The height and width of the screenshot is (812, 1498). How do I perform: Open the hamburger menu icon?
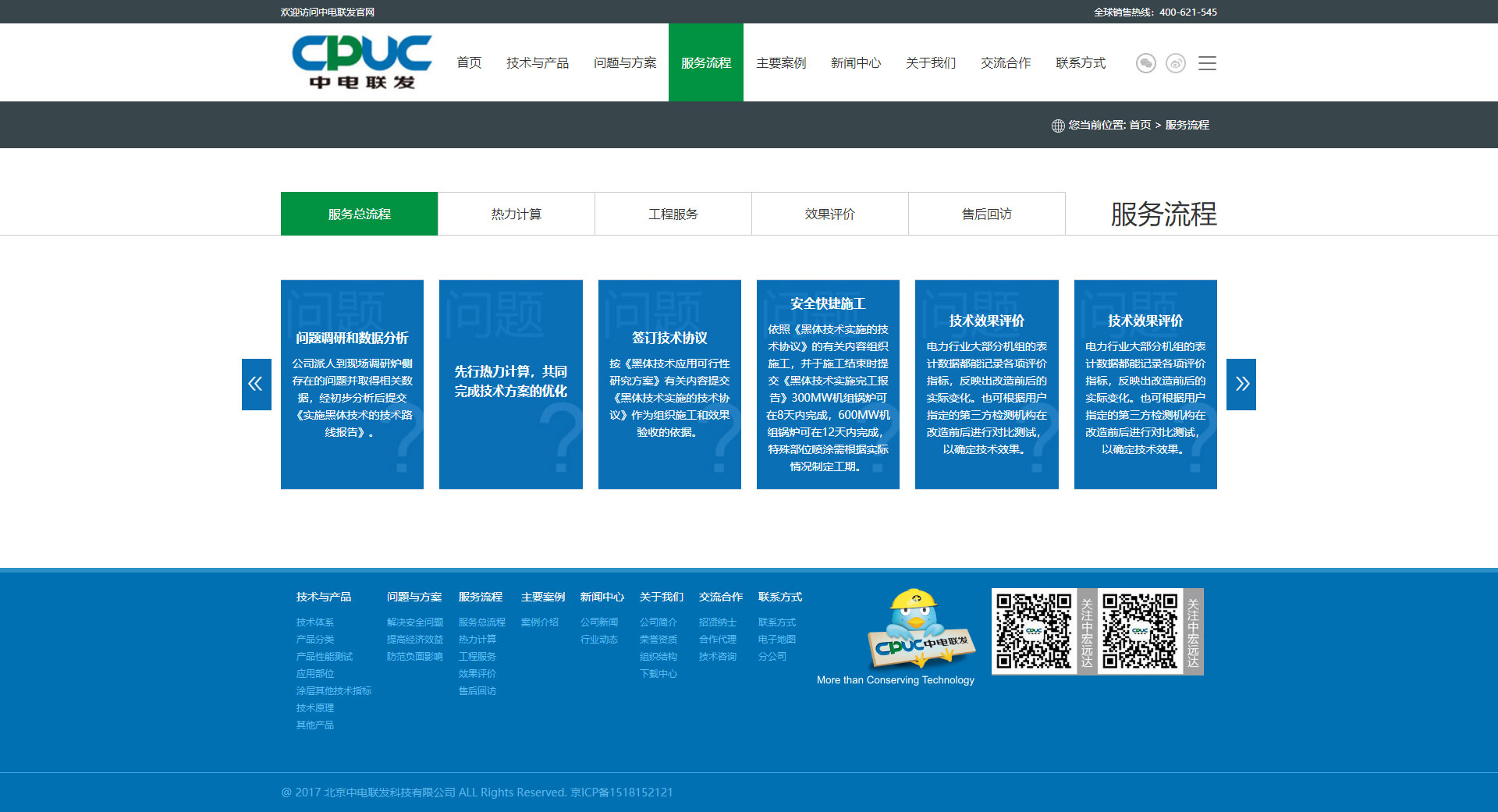click(x=1207, y=63)
